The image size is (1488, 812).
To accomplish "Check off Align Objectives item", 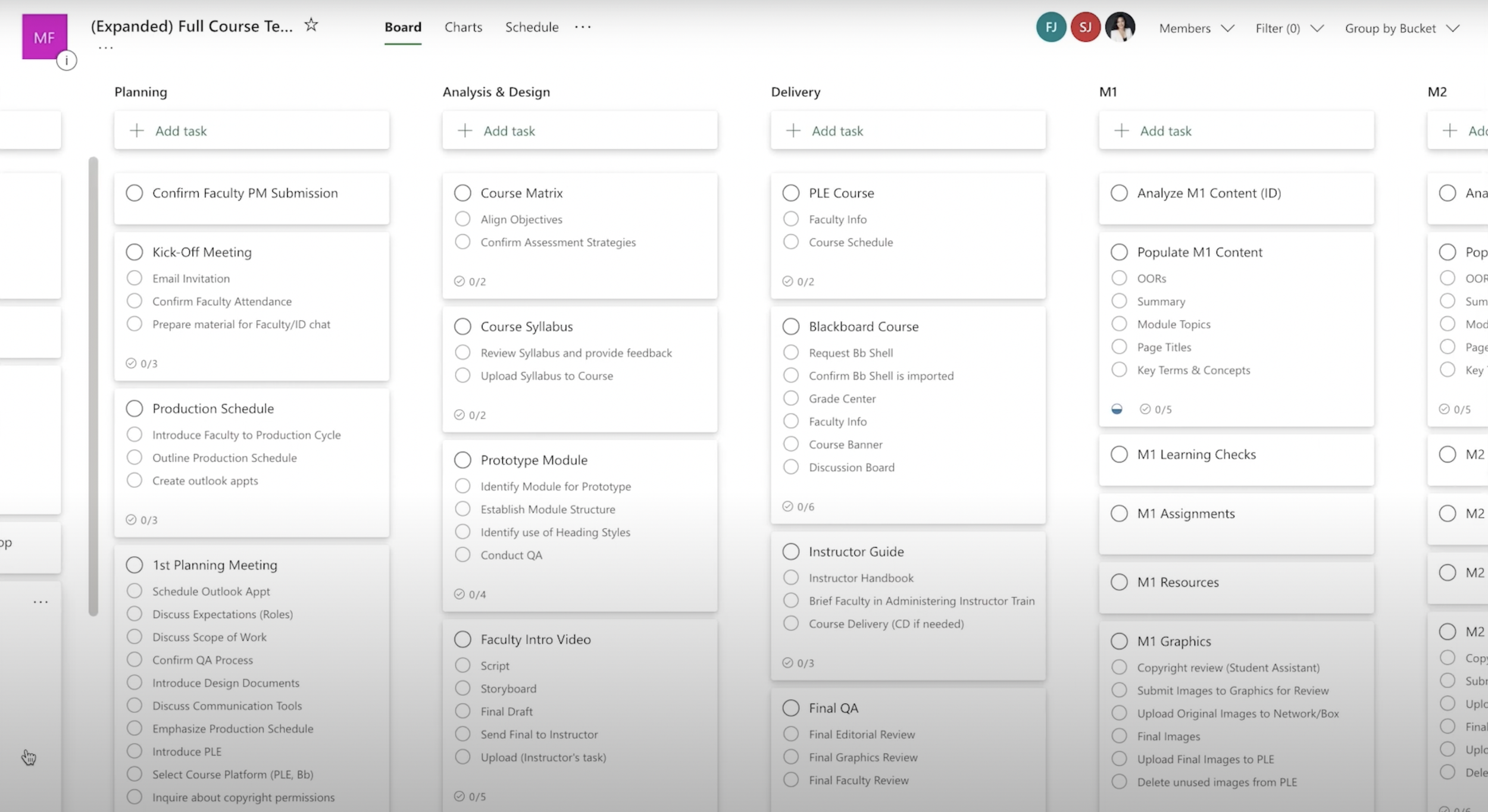I will (462, 219).
